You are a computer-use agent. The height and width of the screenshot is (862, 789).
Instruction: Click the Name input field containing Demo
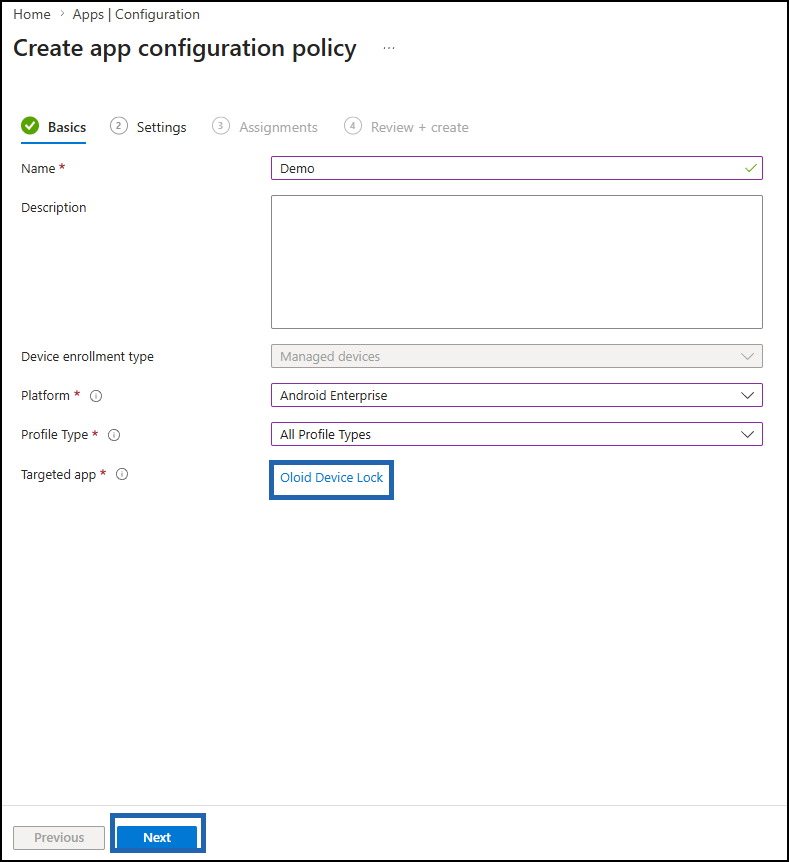point(517,168)
